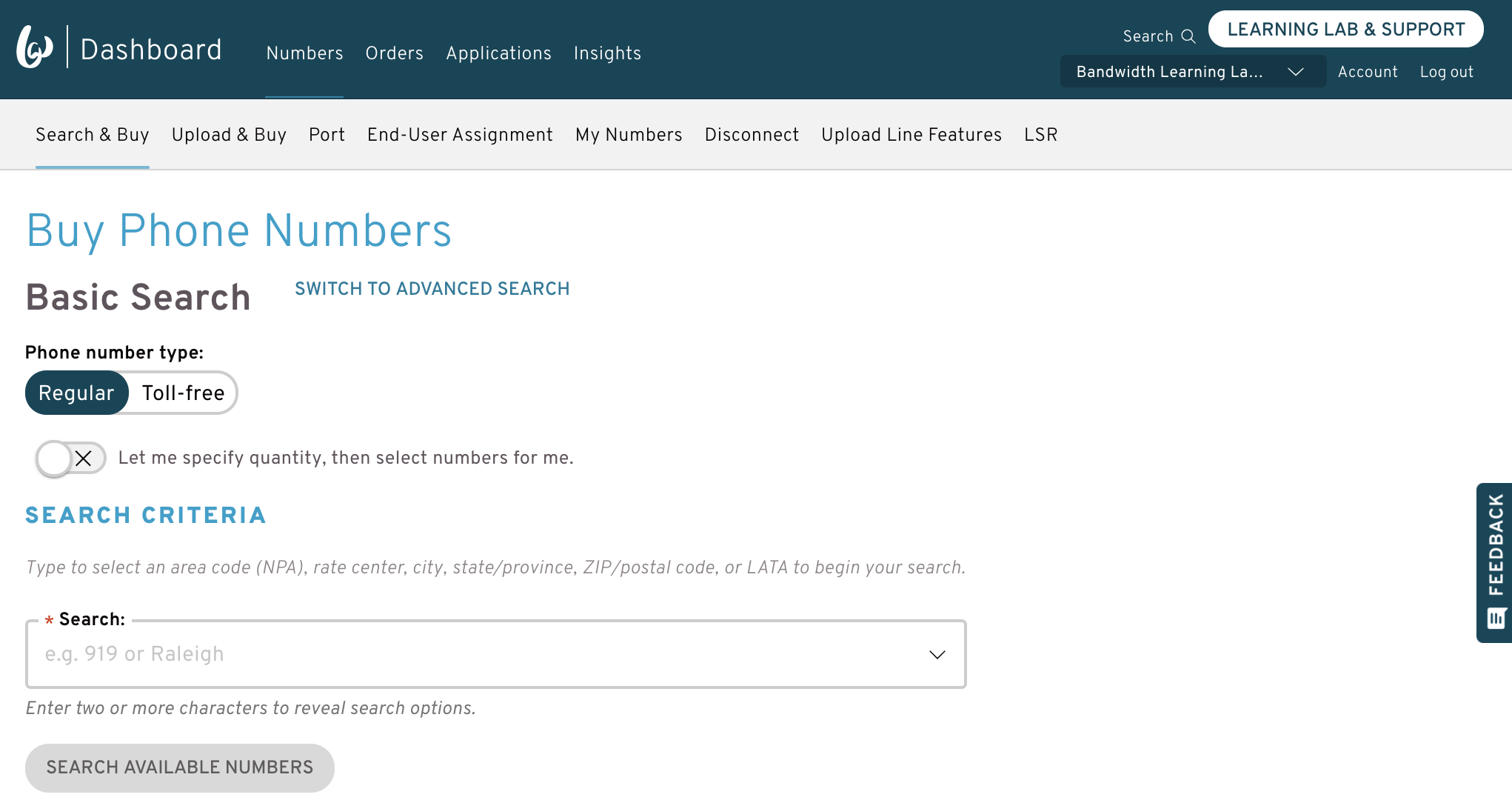The image size is (1512, 803).
Task: Switch to Upload & Buy tab
Action: 229,135
